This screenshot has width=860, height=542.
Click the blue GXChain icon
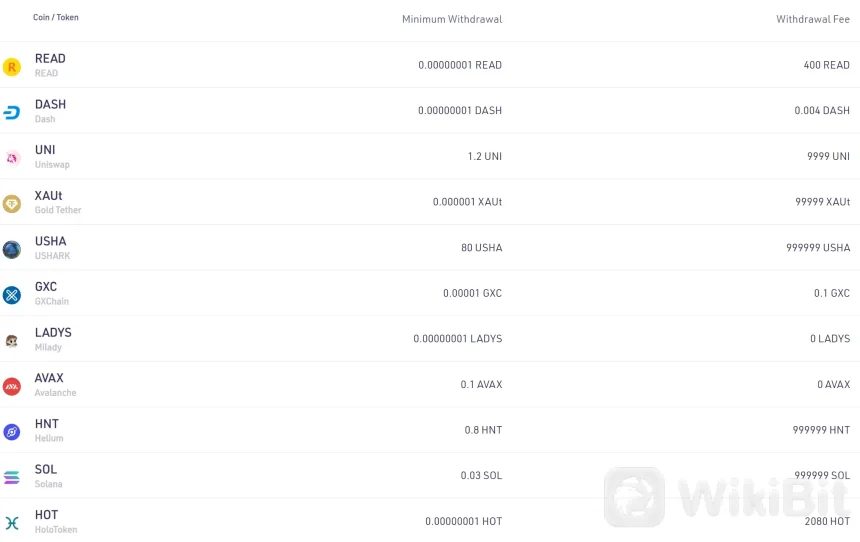(12, 295)
